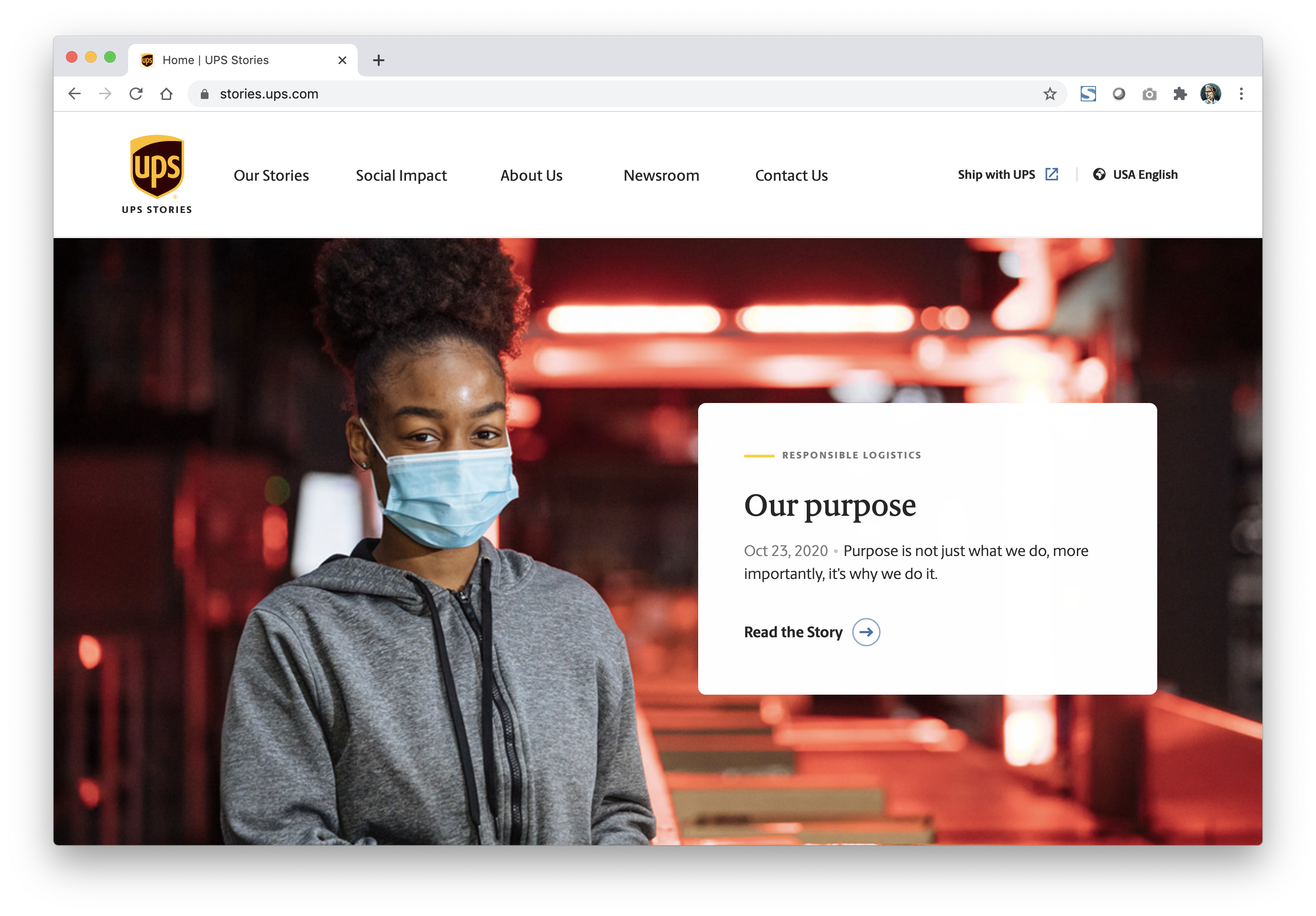Open a new browser tab

pos(378,60)
